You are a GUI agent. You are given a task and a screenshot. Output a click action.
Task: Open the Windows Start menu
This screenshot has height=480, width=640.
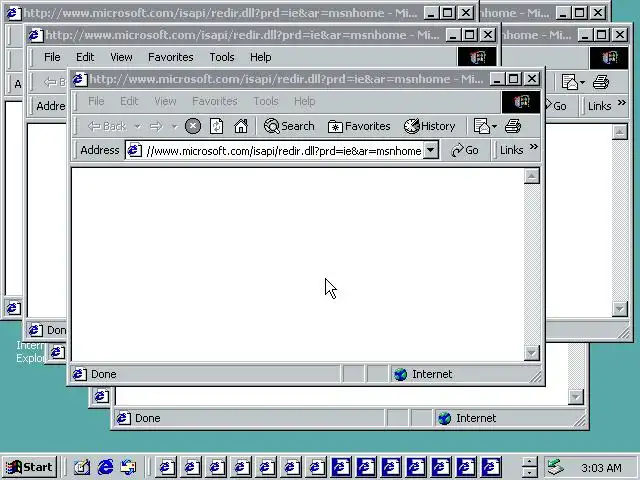[x=30, y=467]
